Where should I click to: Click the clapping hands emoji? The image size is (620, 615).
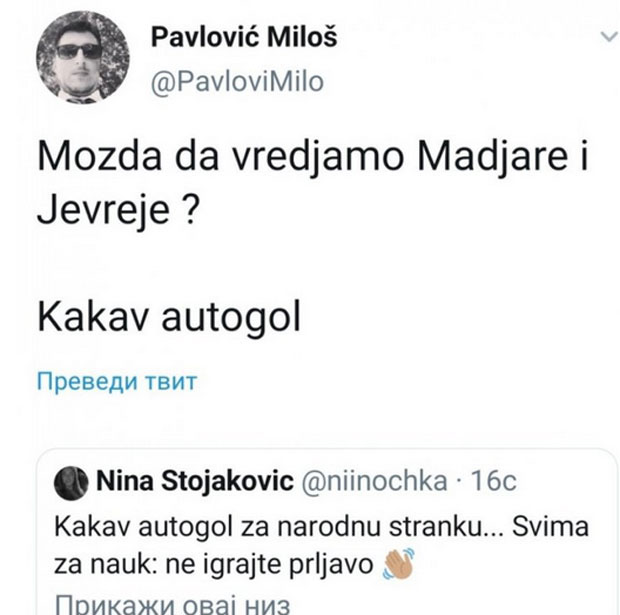(397, 565)
